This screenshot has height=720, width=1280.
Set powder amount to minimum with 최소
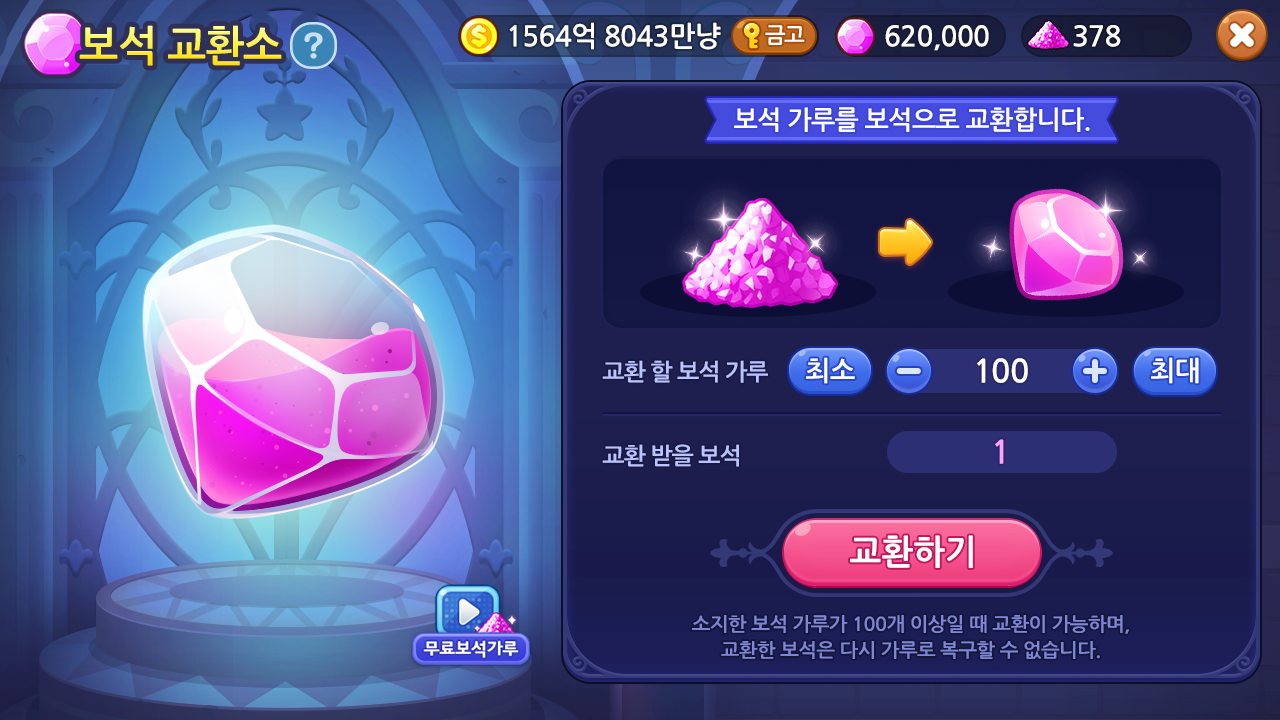pyautogui.click(x=830, y=371)
